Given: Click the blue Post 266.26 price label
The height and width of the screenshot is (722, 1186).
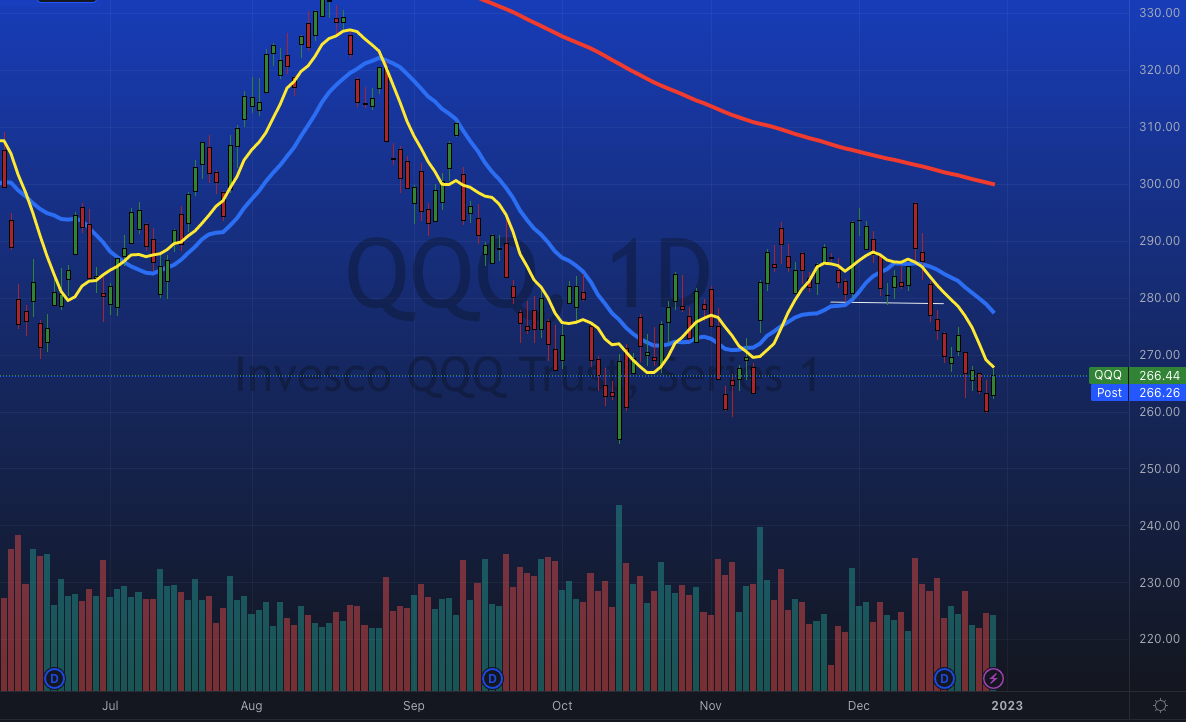Looking at the screenshot, I should coord(1138,392).
